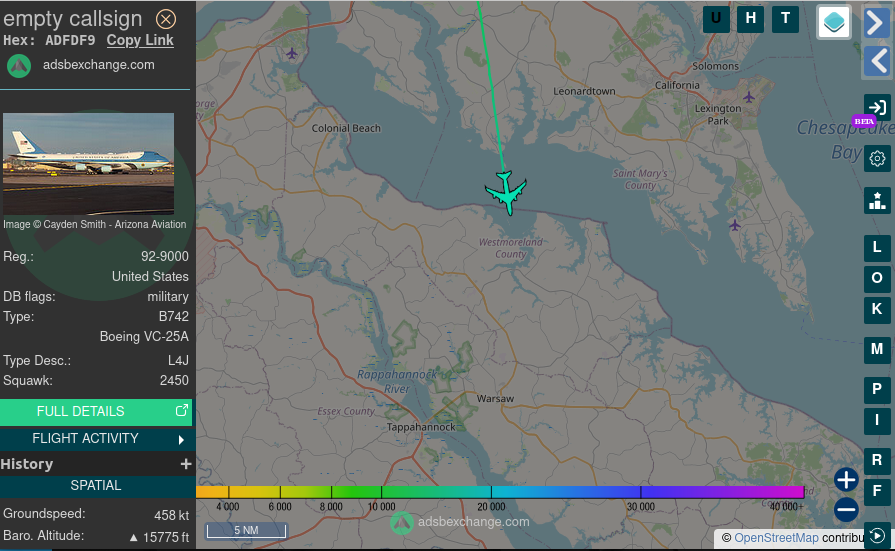Open the statistics podium icon
Viewport: 895px width, 551px height.
coord(877,200)
